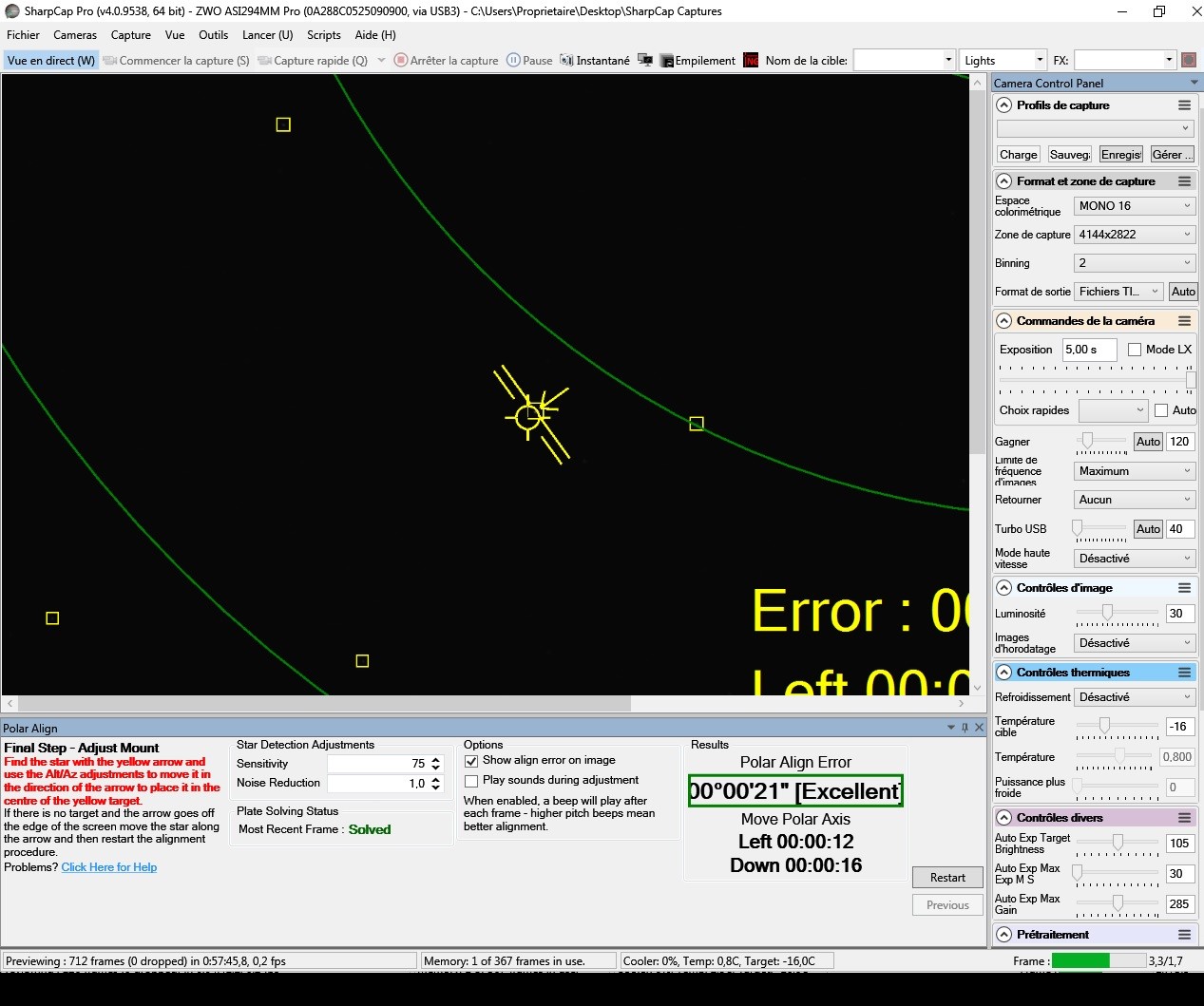Image resolution: width=1204 pixels, height=1006 pixels.
Task: Click the Exposition value input field
Action: 1088,350
